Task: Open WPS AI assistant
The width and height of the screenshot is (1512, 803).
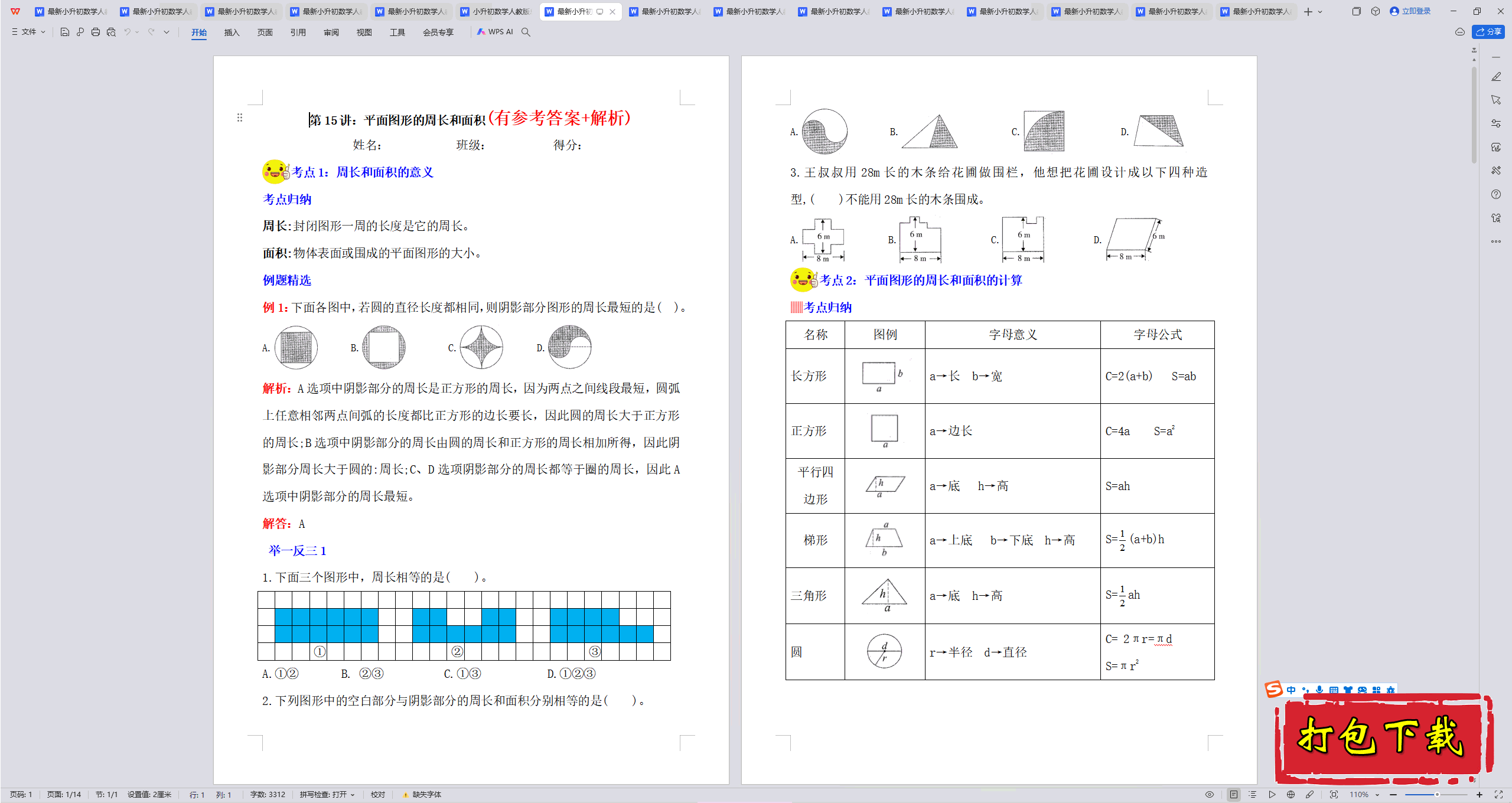Action: point(495,32)
